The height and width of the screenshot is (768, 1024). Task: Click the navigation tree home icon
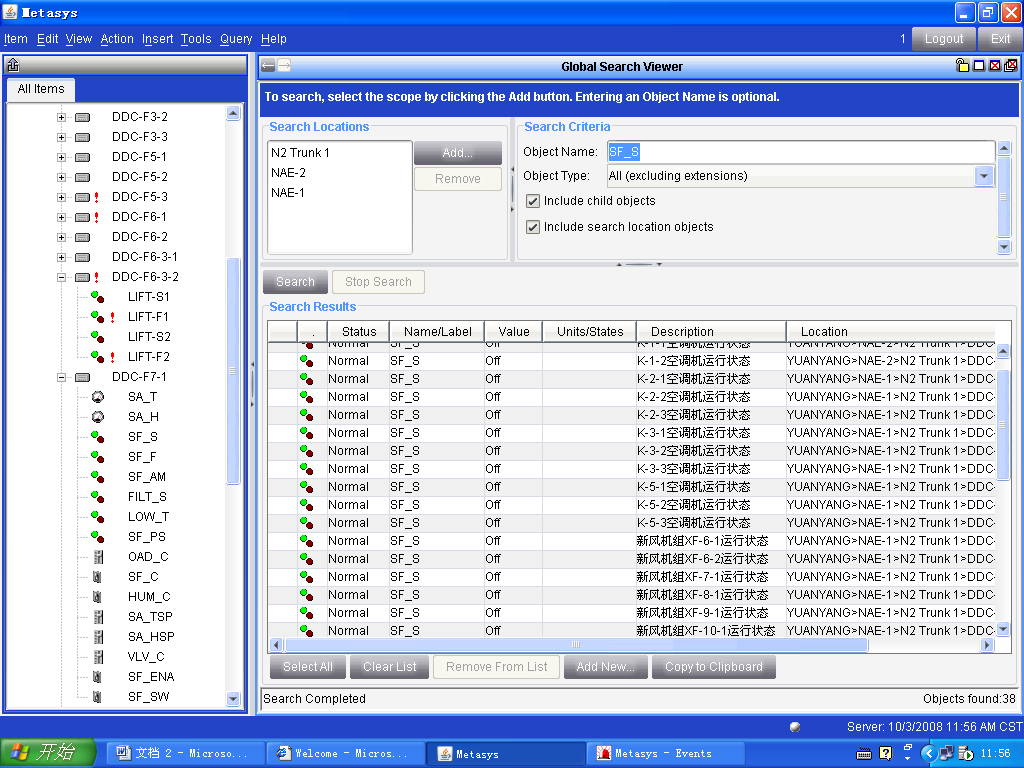click(x=13, y=66)
